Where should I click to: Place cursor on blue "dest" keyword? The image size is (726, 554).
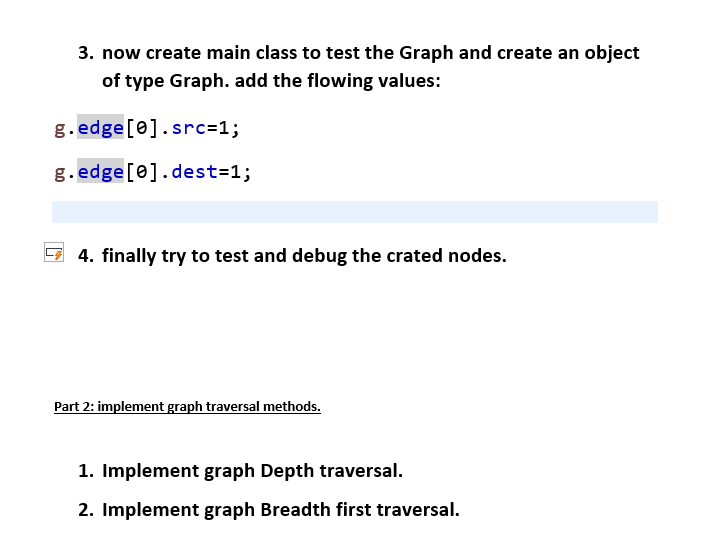[x=194, y=172]
